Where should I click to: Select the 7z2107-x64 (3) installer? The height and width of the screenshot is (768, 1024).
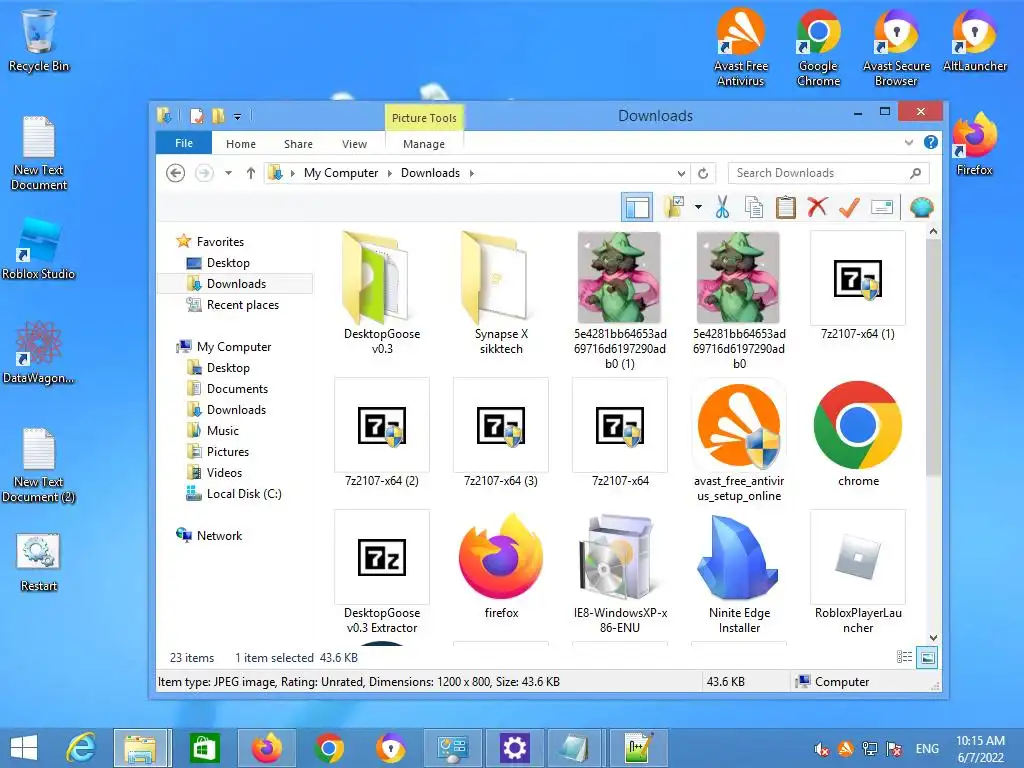tap(501, 433)
